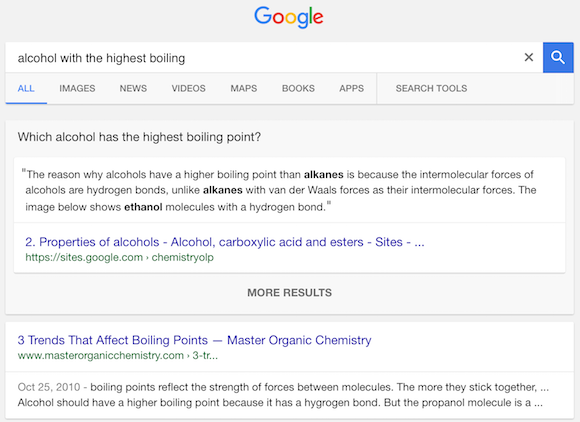Switch to the BOOKS tab
The width and height of the screenshot is (580, 422).
(299, 88)
